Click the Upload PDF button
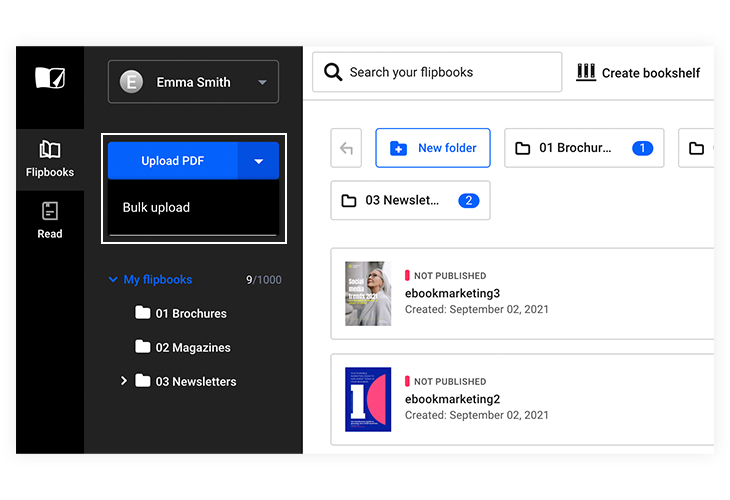The image size is (730, 500). [173, 161]
